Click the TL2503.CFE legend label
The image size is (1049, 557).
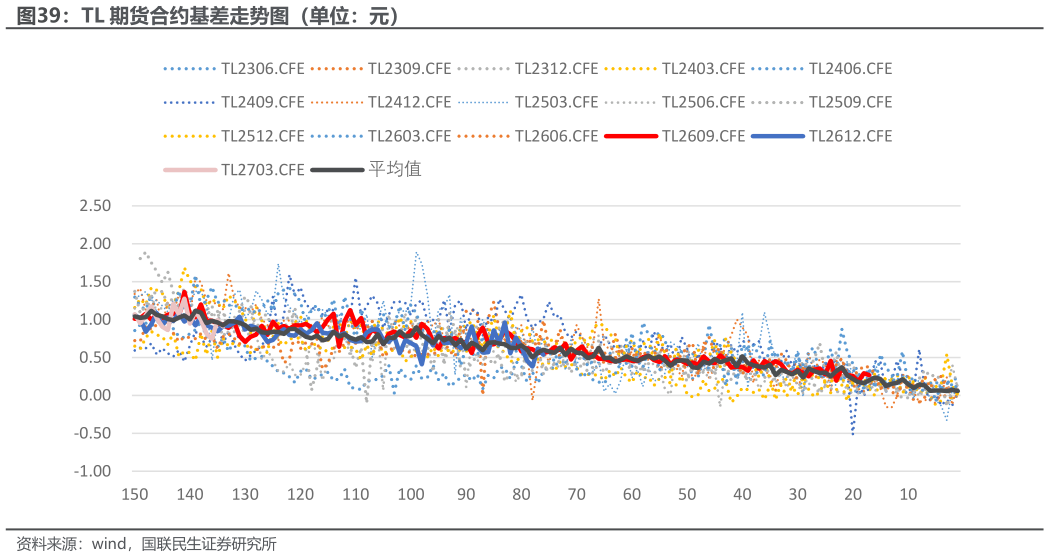coord(557,102)
